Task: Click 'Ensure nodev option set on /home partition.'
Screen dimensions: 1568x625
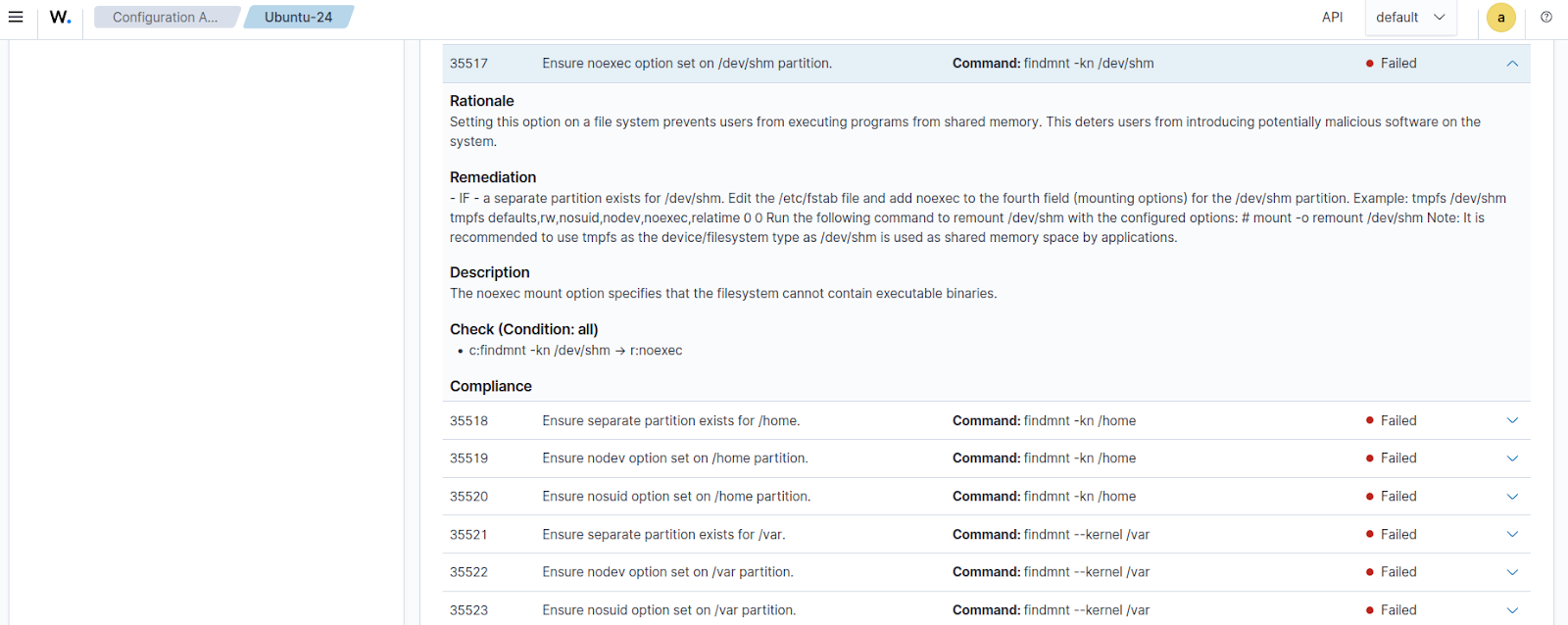Action: [675, 458]
